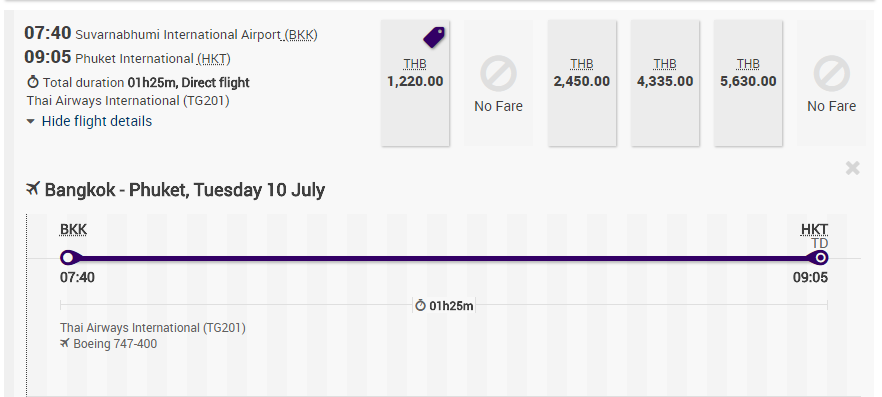Click the purple price tag icon
This screenshot has width=882, height=397.
[434, 37]
